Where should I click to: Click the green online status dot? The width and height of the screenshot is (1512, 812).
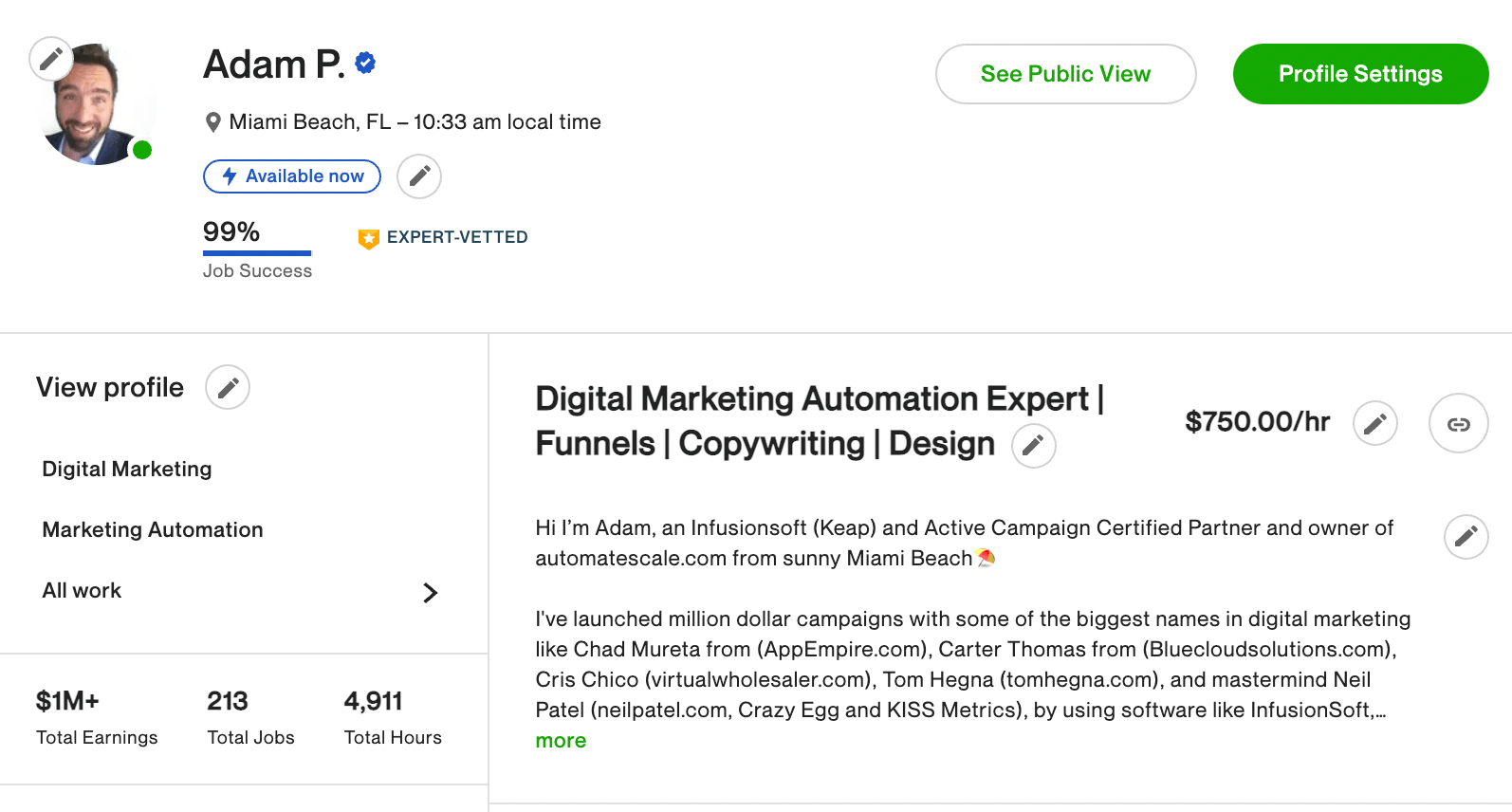pyautogui.click(x=142, y=150)
